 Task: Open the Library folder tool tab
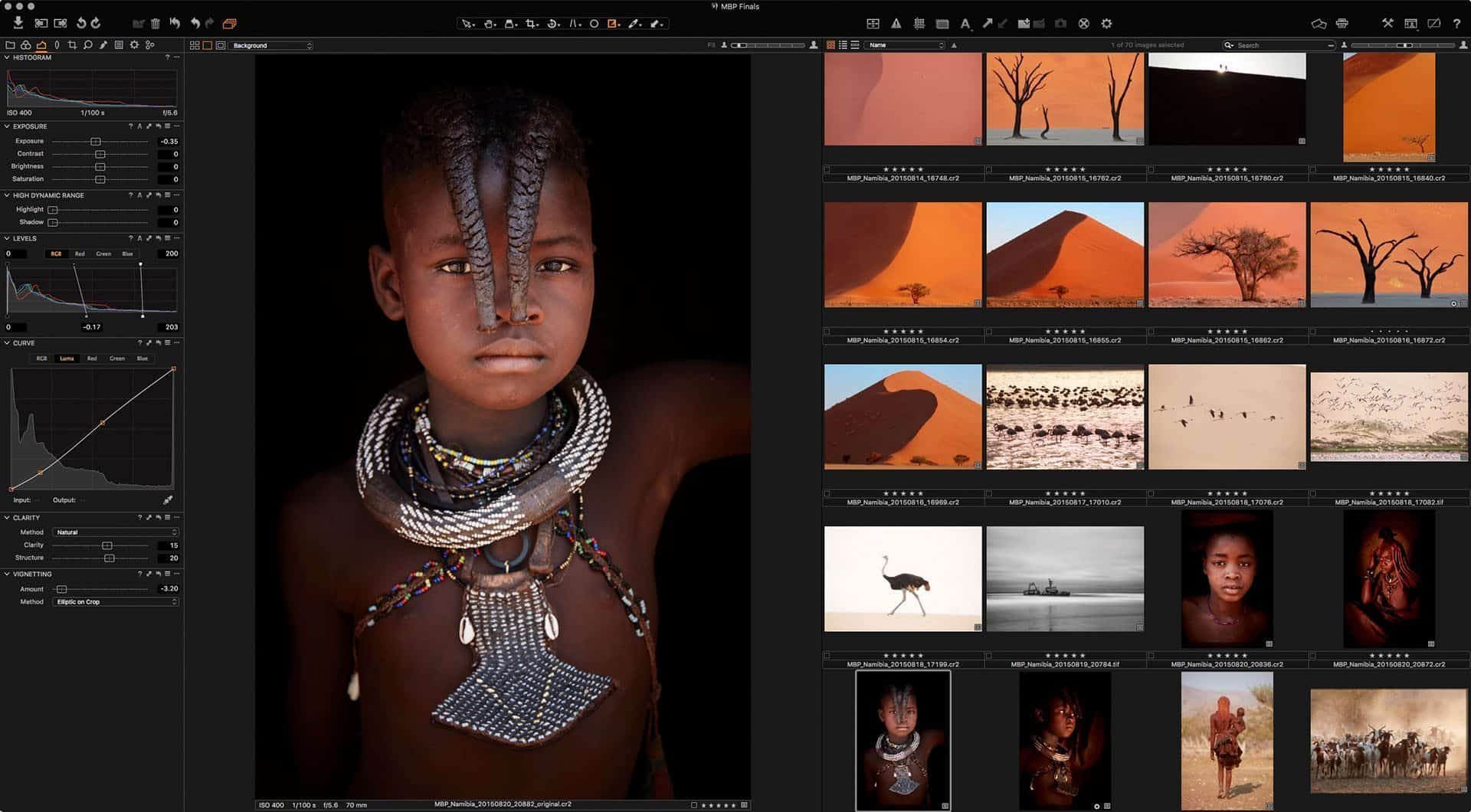pos(10,45)
